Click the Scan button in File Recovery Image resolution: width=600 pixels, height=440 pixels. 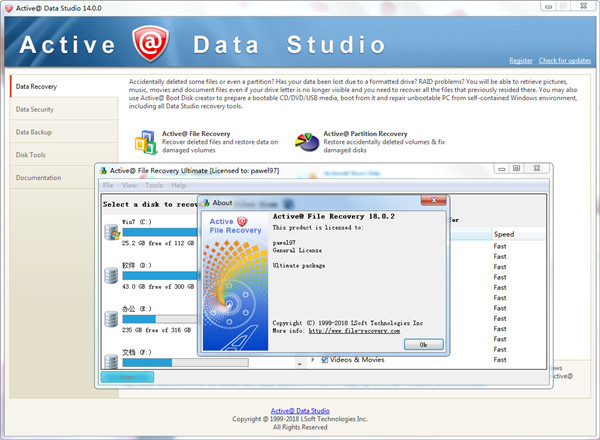pyautogui.click(x=127, y=377)
